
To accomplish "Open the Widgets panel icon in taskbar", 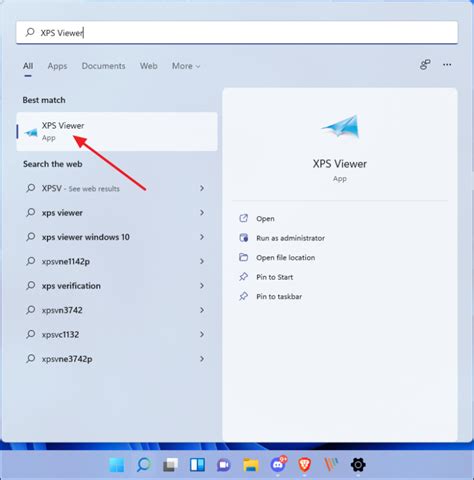I will tap(197, 464).
